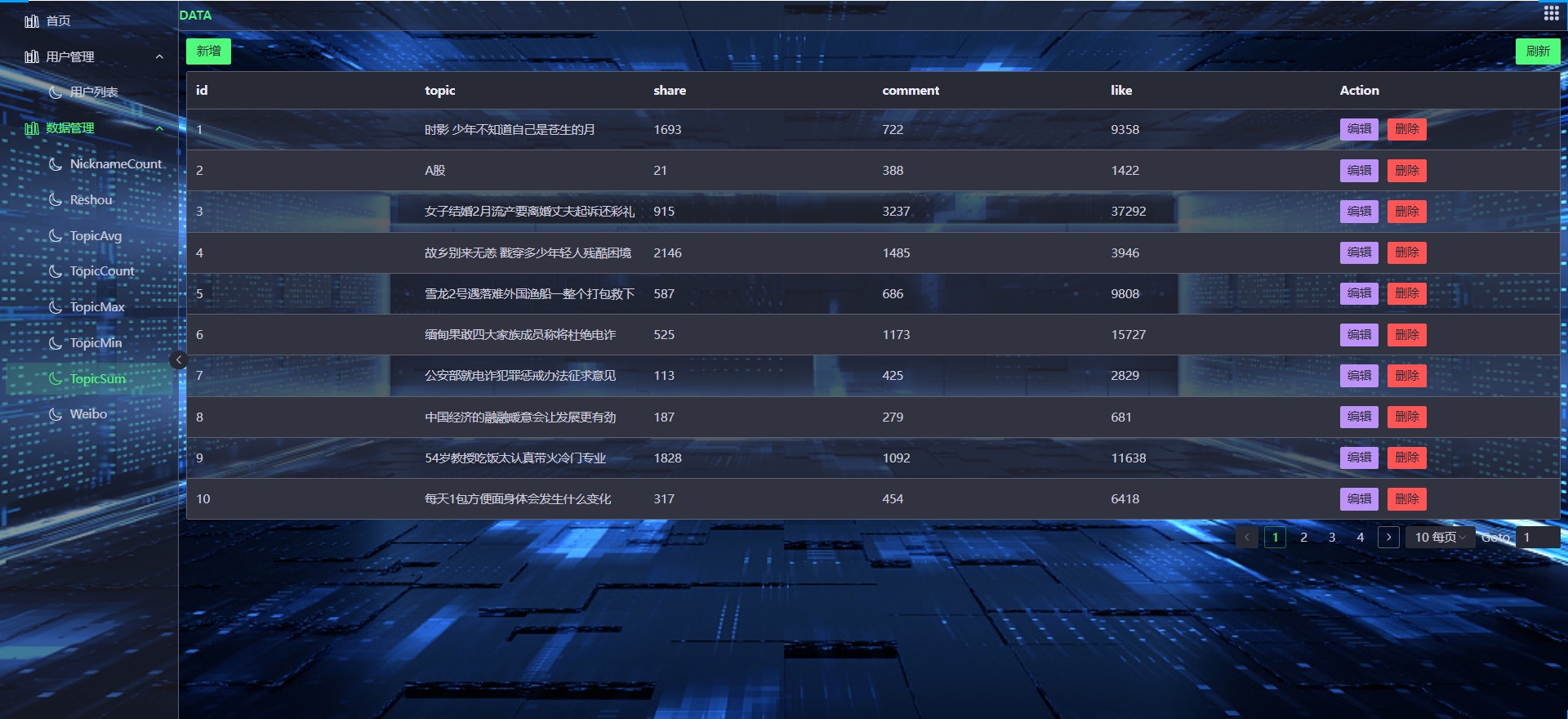Click 编辑 for row id 8
The image size is (1568, 719).
tap(1359, 417)
